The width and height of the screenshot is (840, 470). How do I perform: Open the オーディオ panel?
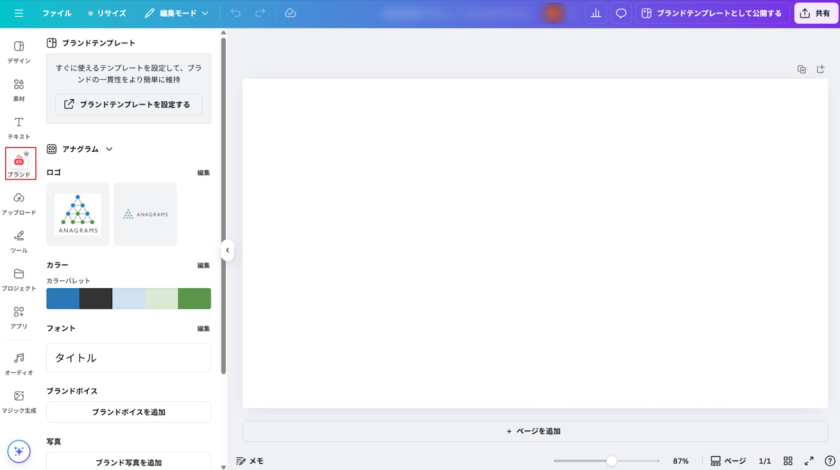pos(19,363)
